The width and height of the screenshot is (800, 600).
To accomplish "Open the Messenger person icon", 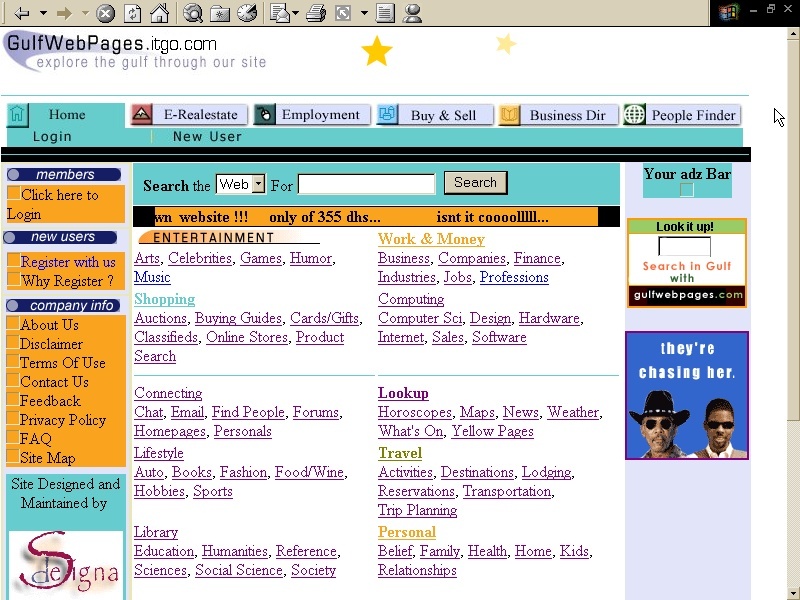I will (x=412, y=13).
